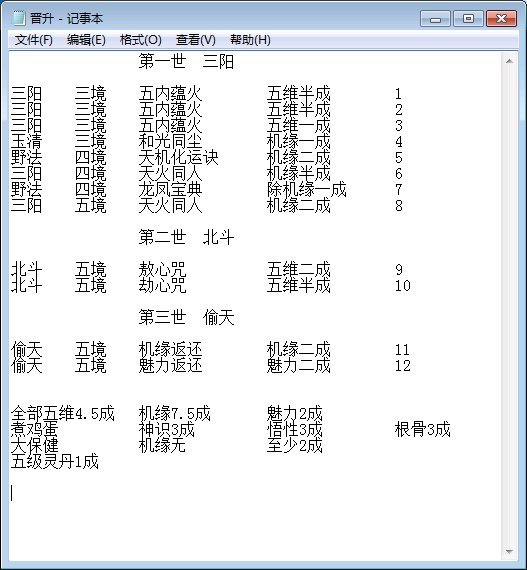Click the heading 第三世 偷天
The height and width of the screenshot is (570, 527).
click(186, 317)
